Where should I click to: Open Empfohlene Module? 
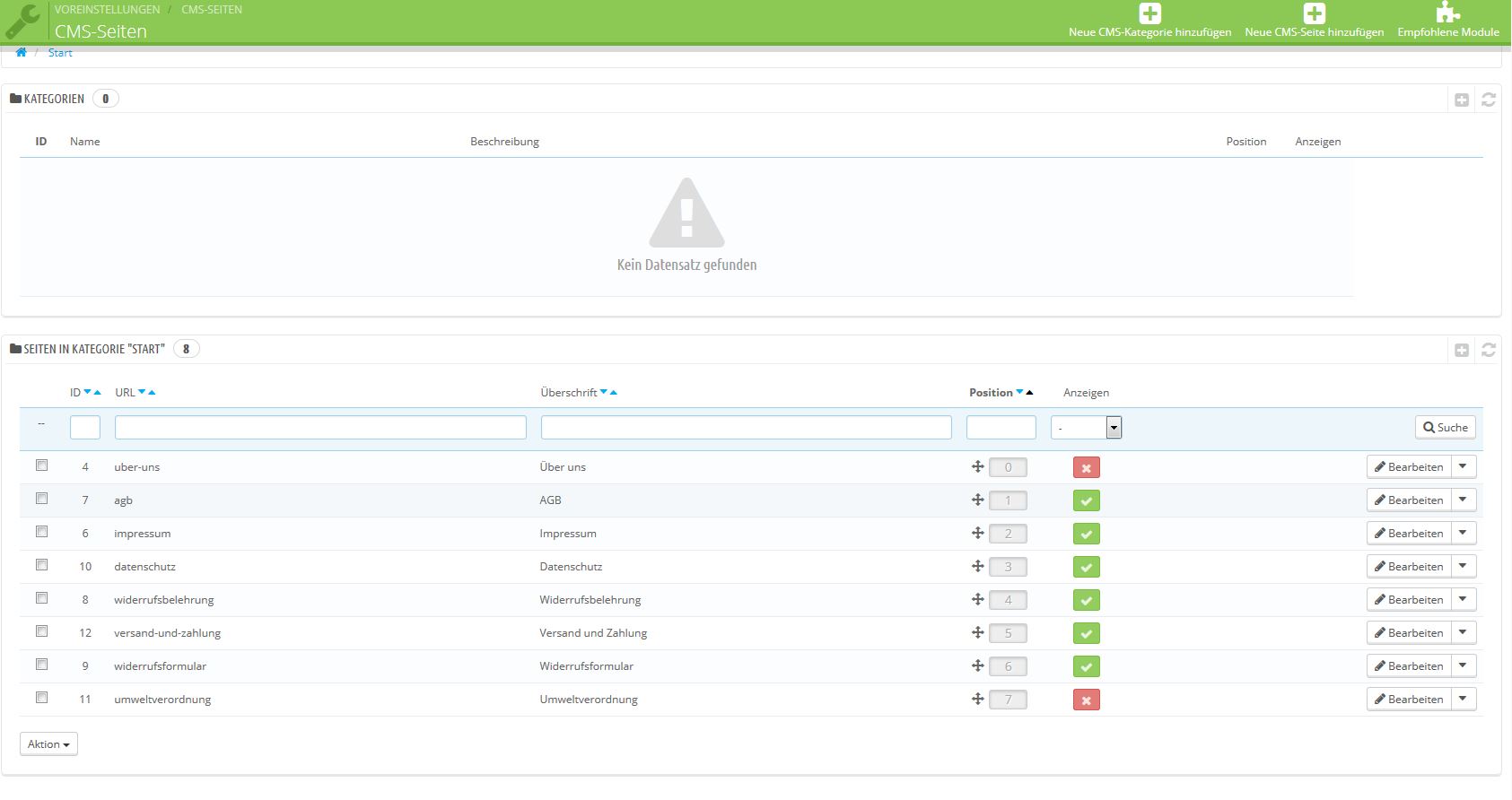(1448, 21)
